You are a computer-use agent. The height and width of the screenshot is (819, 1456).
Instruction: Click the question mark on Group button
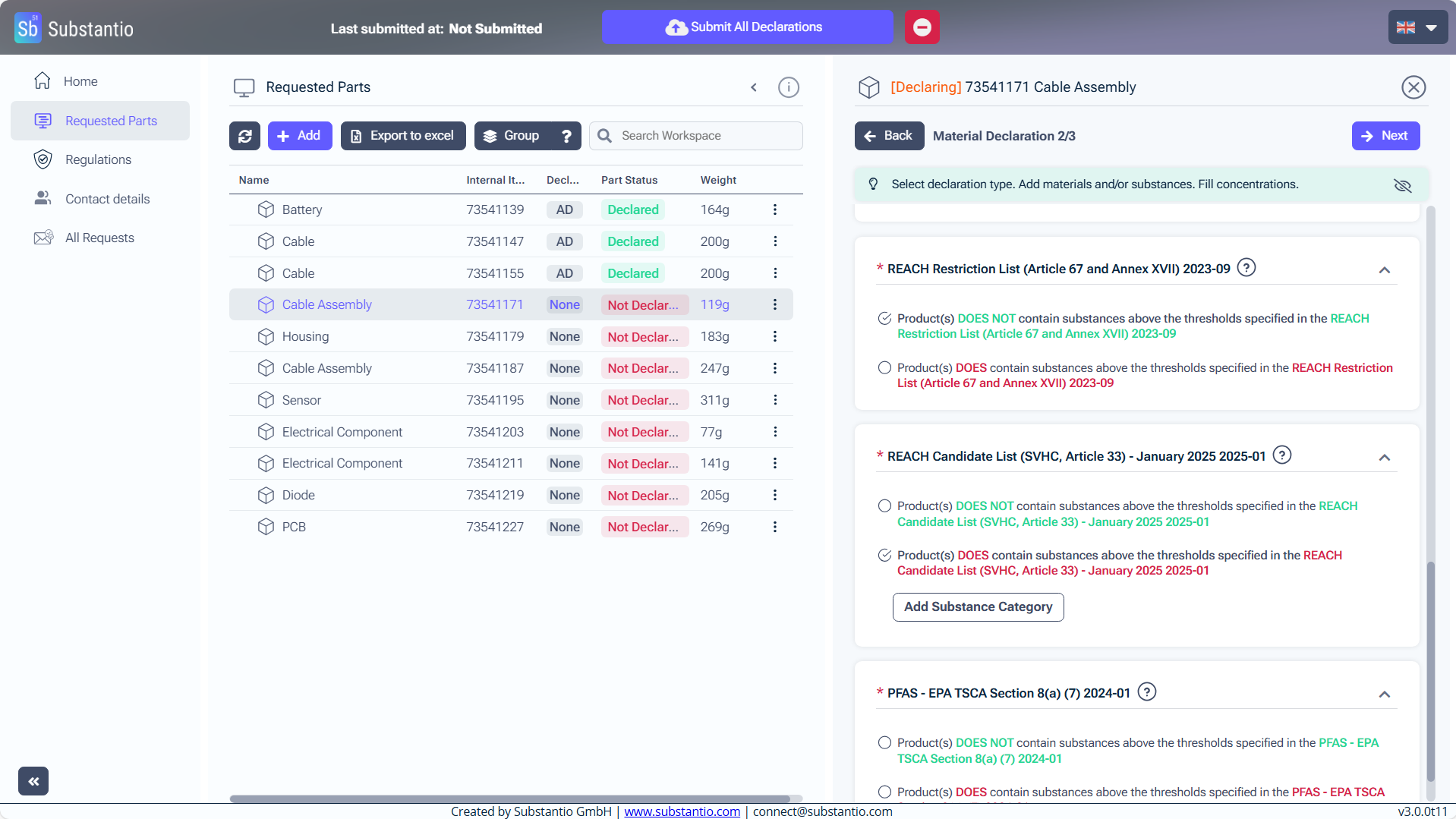(566, 136)
